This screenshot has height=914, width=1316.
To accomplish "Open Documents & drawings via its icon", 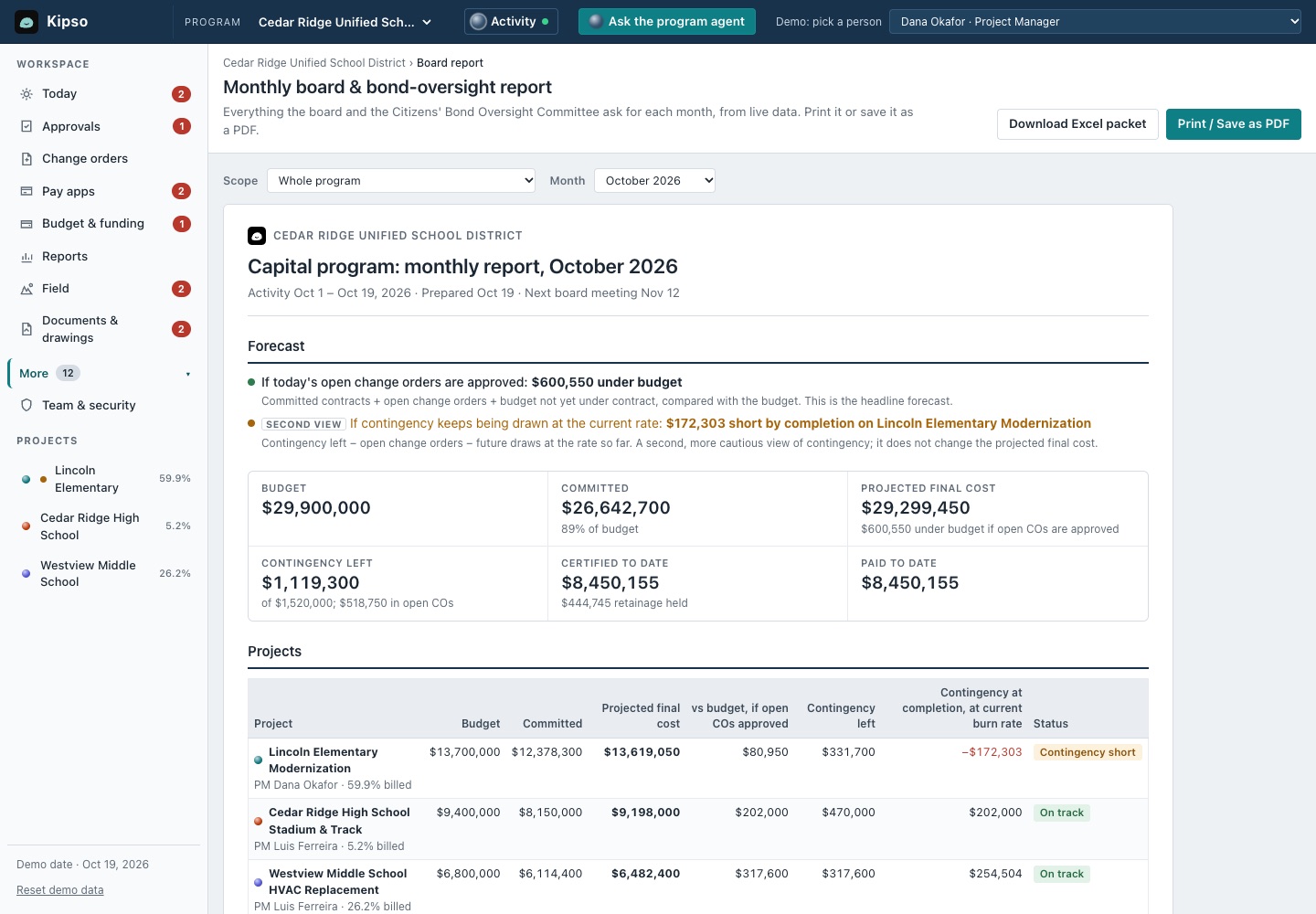I will 27,329.
